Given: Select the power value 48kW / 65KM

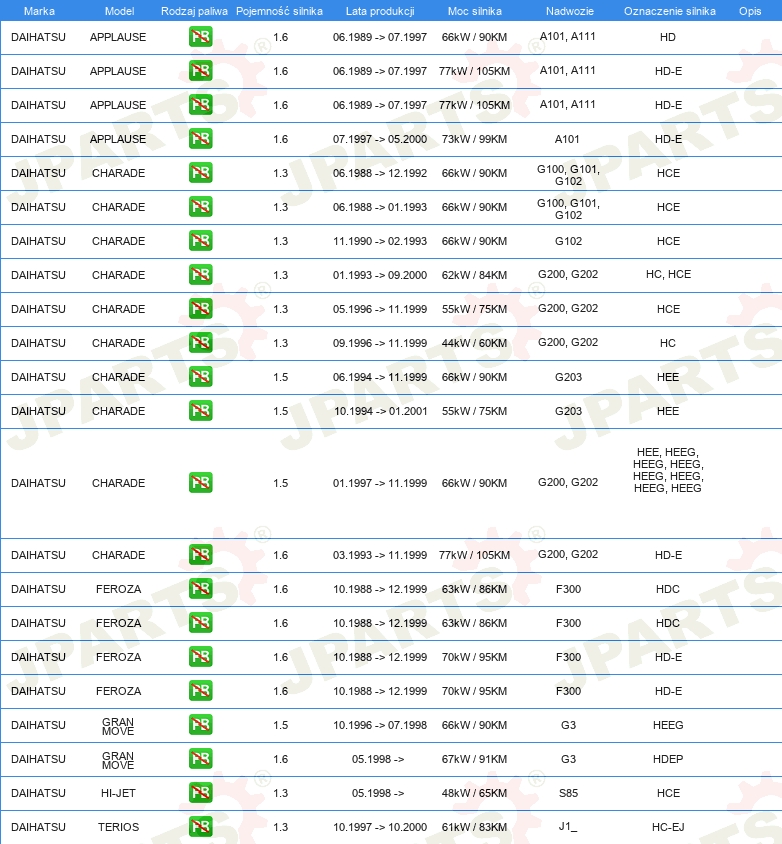Looking at the screenshot, I should (474, 793).
